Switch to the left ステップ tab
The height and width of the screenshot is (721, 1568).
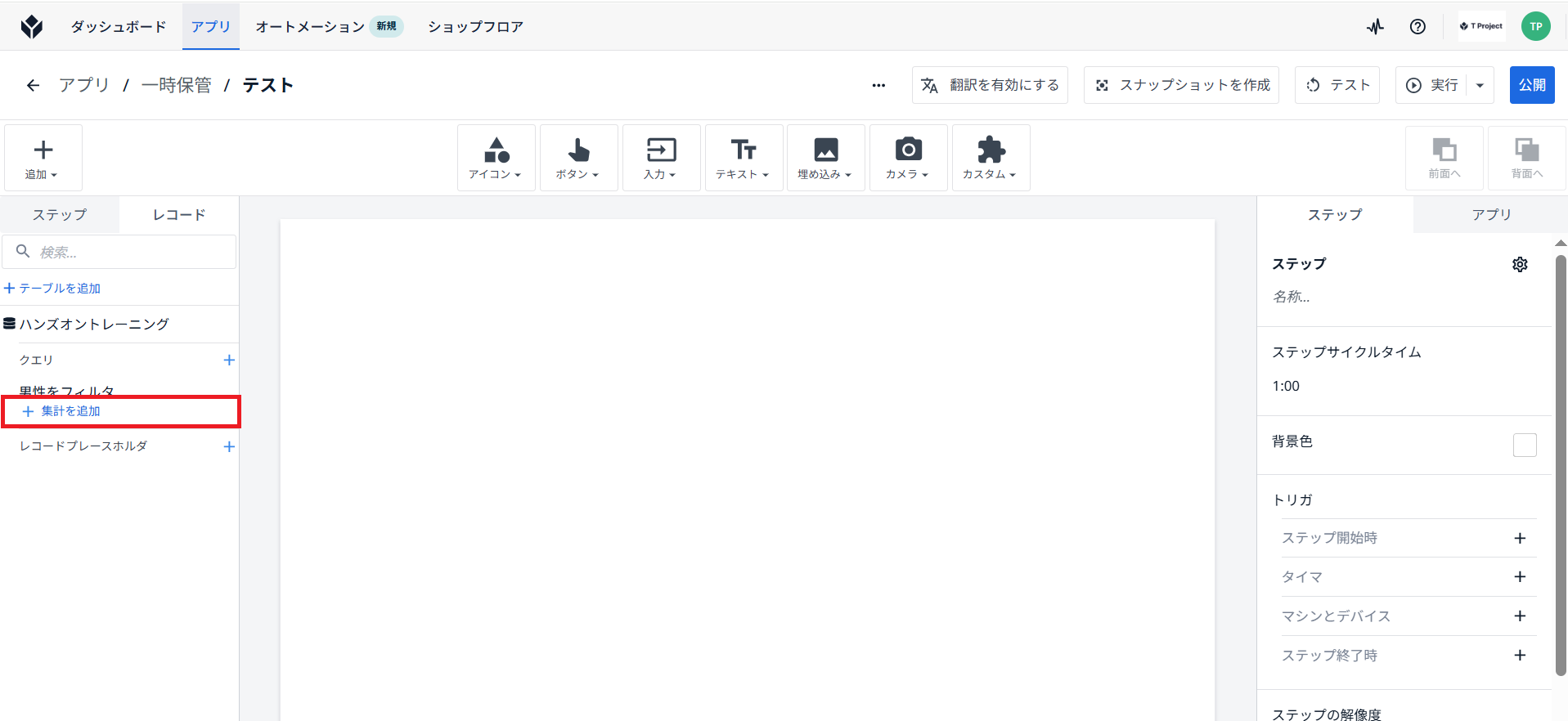click(x=60, y=214)
